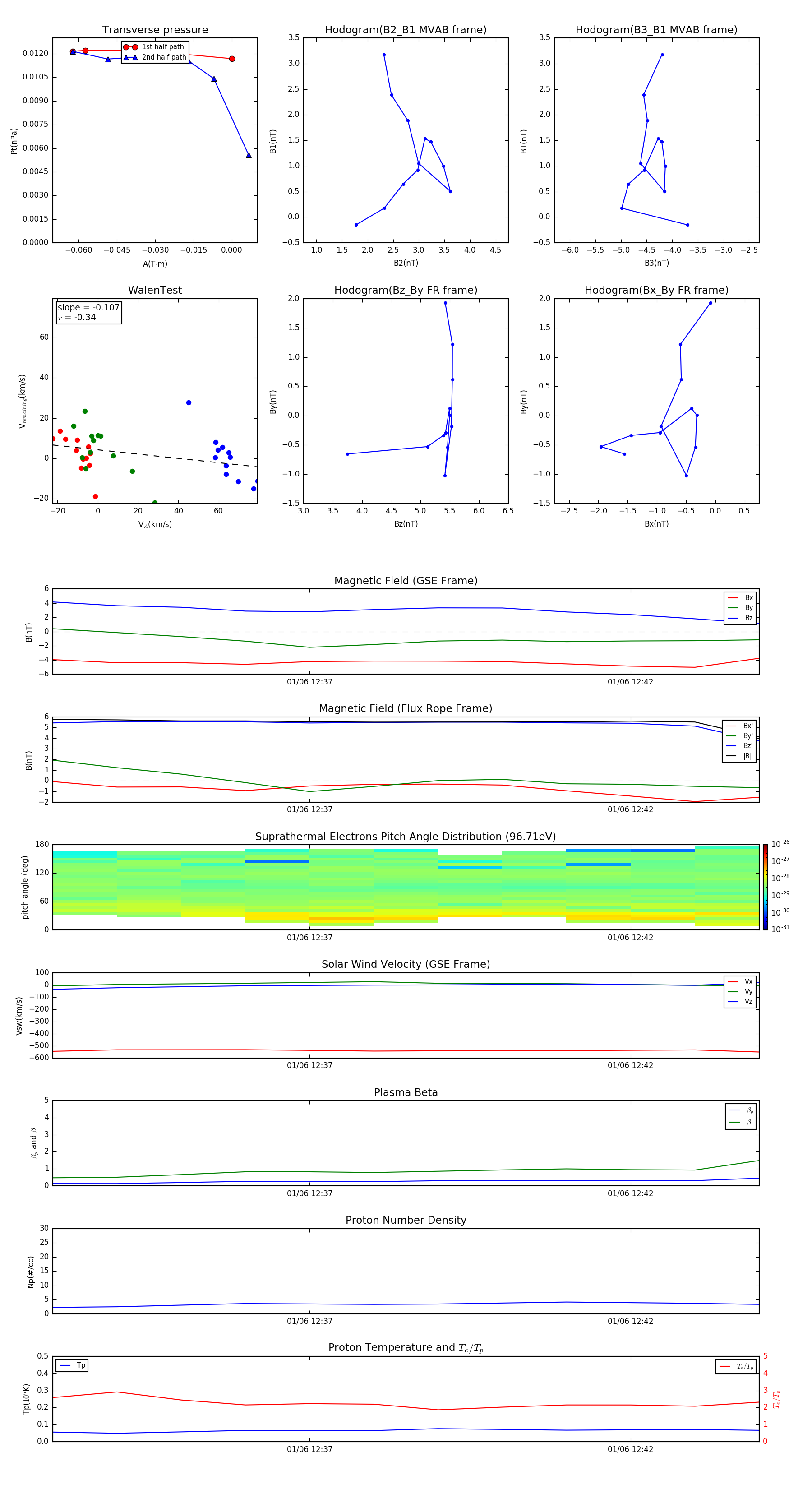Image resolution: width=812 pixels, height=1489 pixels.
Task: Click the 'Vsw(km/s)' axis label
Action: pos(19,1016)
